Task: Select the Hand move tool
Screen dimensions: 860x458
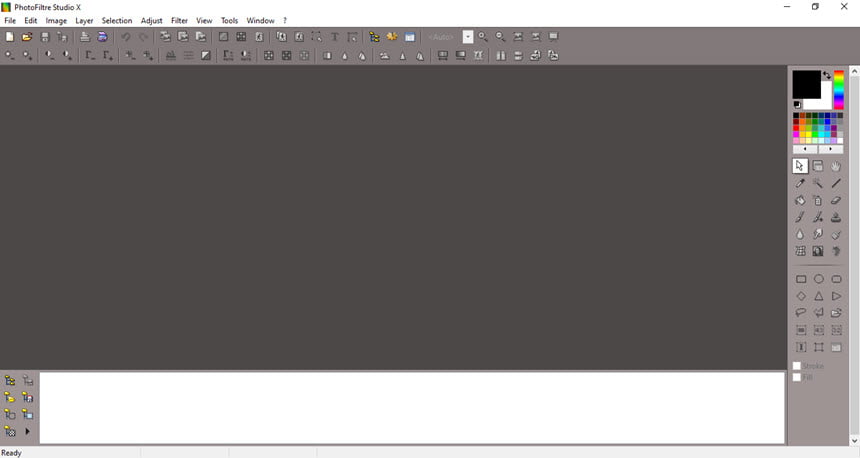Action: 836,166
